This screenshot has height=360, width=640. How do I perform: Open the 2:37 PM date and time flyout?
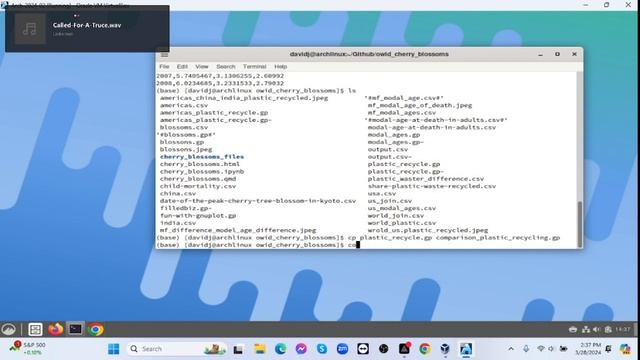[588, 349]
